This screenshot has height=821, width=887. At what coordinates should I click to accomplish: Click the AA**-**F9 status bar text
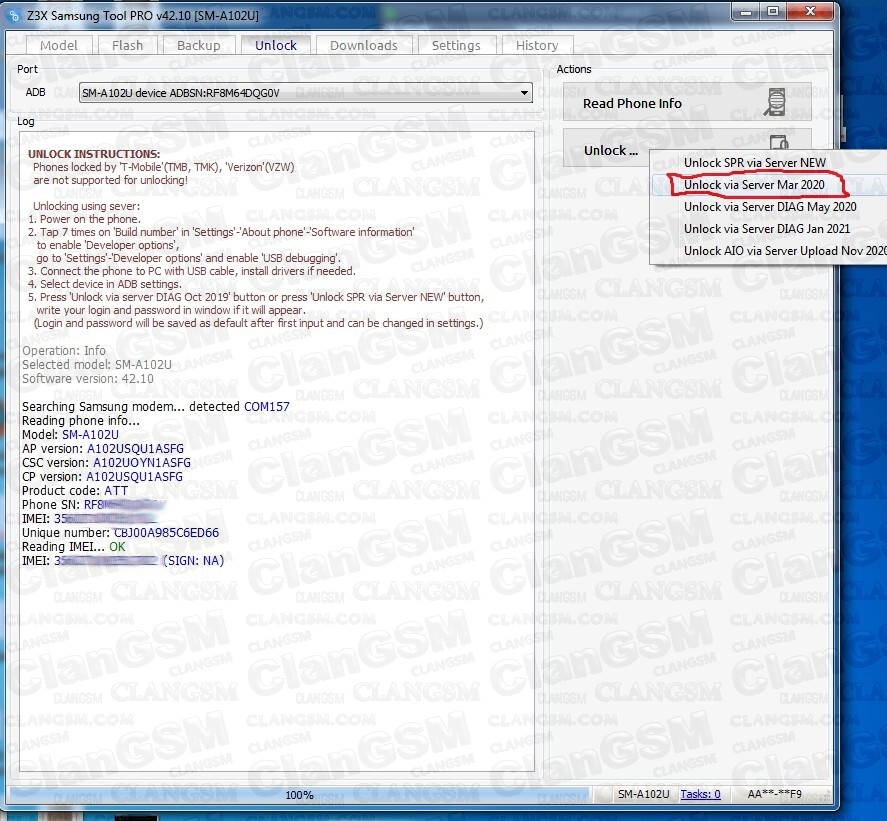click(774, 794)
